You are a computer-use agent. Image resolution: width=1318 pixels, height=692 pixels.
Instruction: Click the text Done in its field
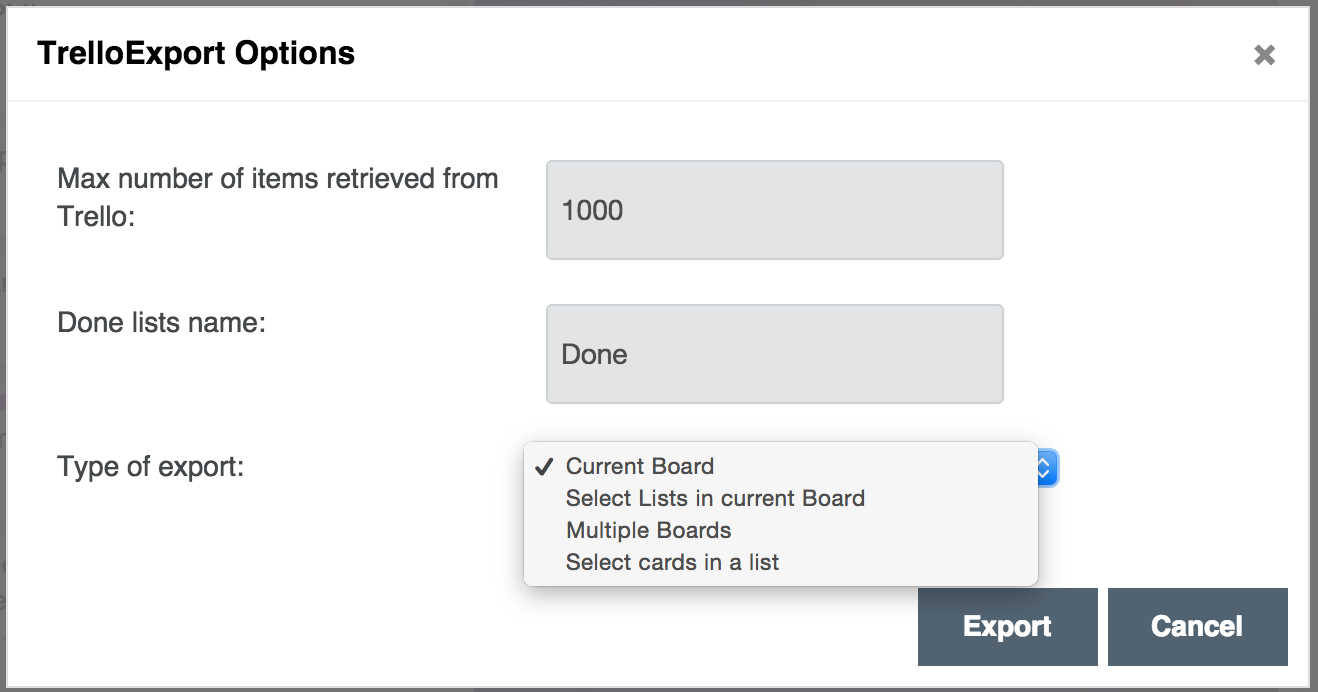point(593,353)
